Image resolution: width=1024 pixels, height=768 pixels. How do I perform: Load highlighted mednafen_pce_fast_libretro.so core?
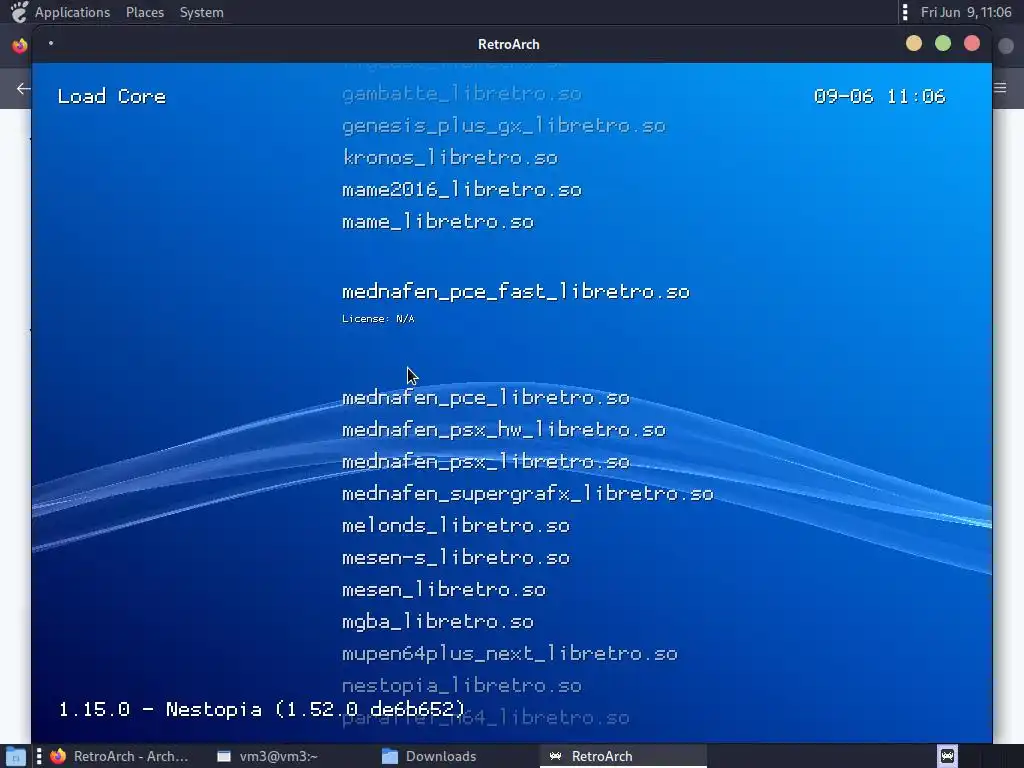point(516,291)
